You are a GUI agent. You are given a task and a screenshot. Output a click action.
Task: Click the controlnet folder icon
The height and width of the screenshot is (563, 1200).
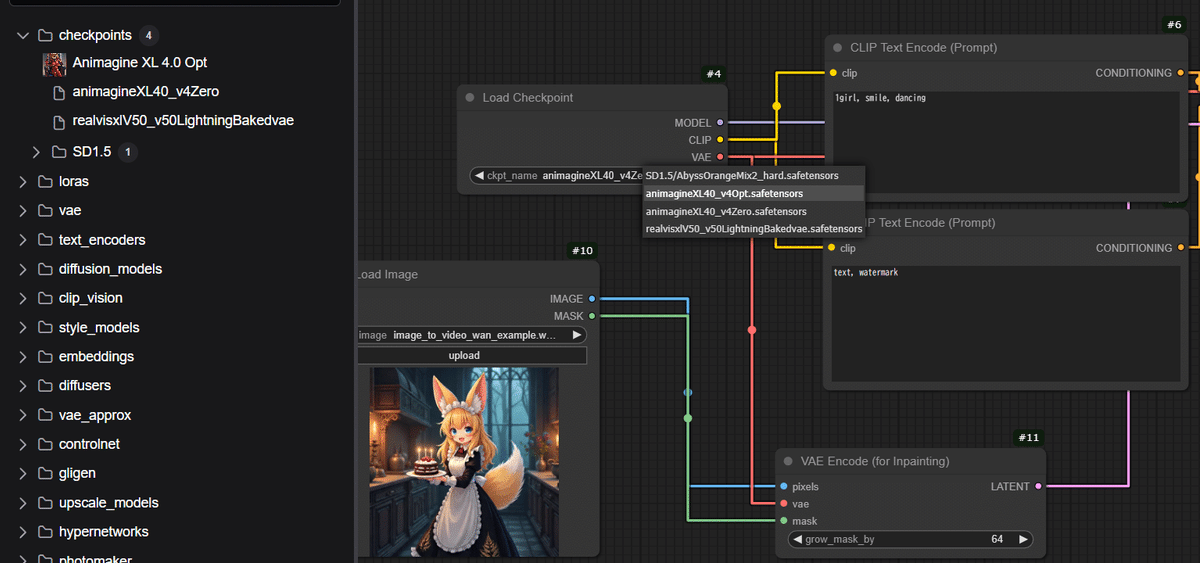pyautogui.click(x=45, y=444)
